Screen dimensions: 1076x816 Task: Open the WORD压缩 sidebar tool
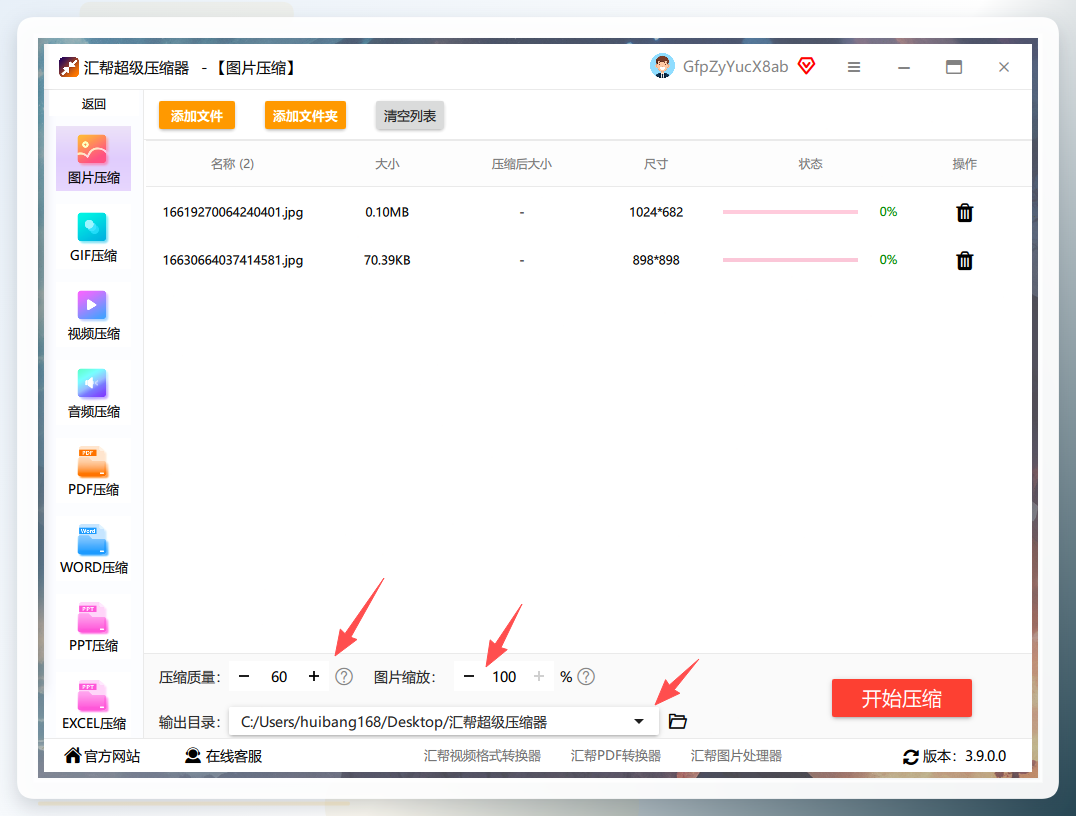click(93, 549)
